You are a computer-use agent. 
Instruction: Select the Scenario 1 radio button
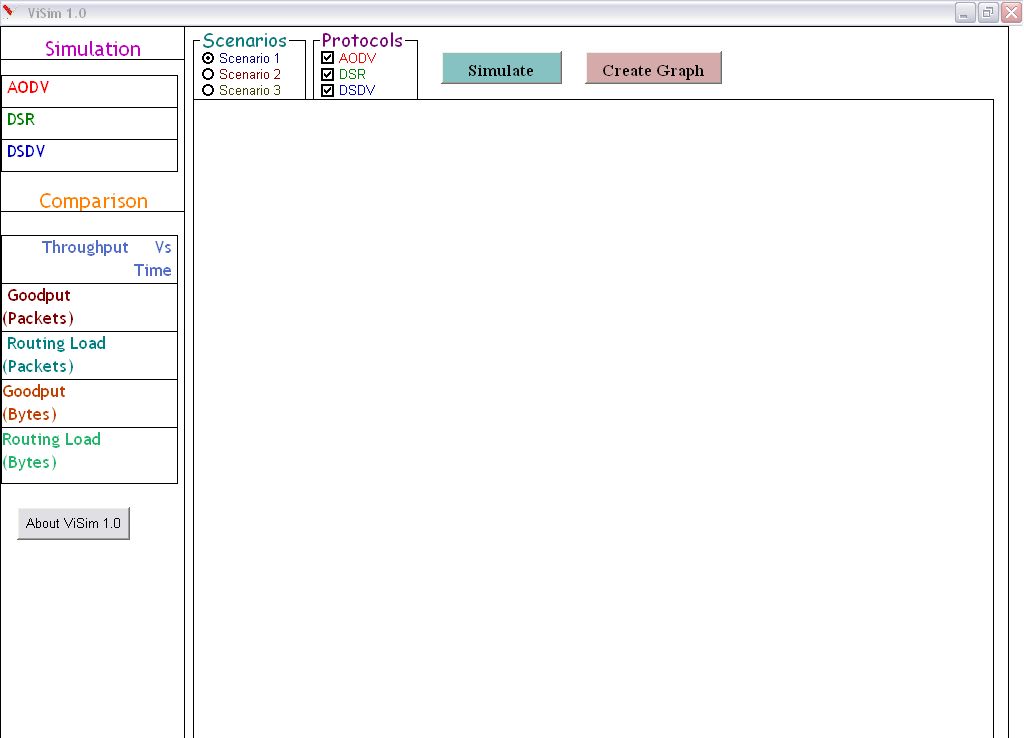tap(208, 58)
